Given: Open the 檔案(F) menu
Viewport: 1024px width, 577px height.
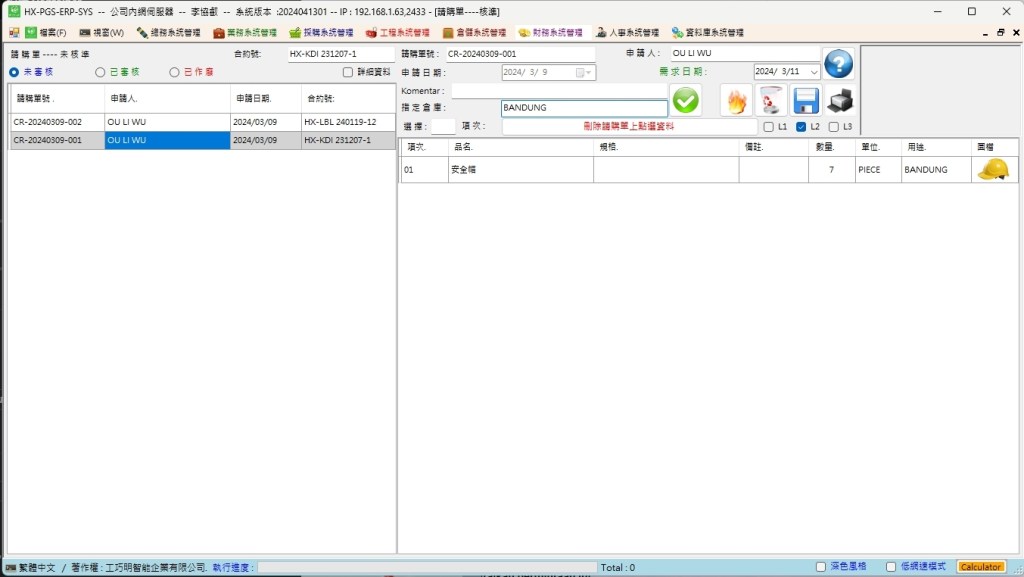Looking at the screenshot, I should pos(46,32).
